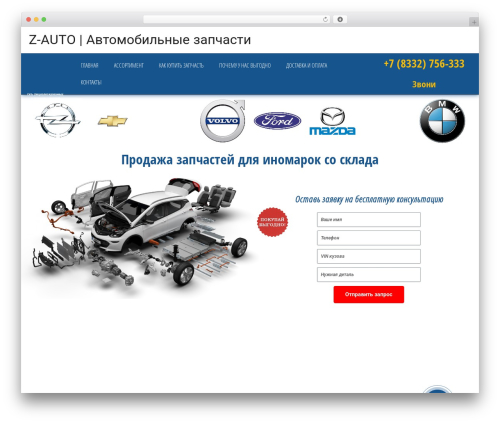Open Доставка и оплата menu item
The width and height of the screenshot is (500, 423).
tap(306, 65)
